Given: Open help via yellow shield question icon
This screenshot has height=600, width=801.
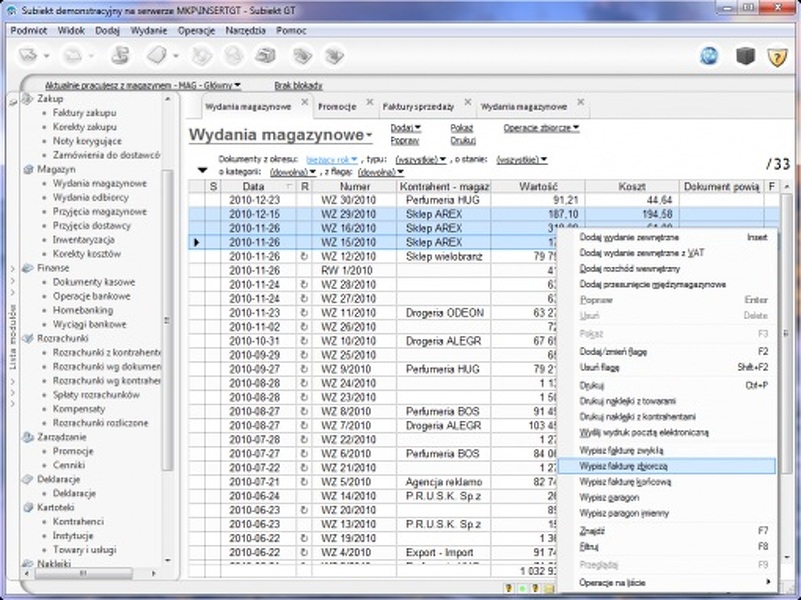Looking at the screenshot, I should (777, 56).
